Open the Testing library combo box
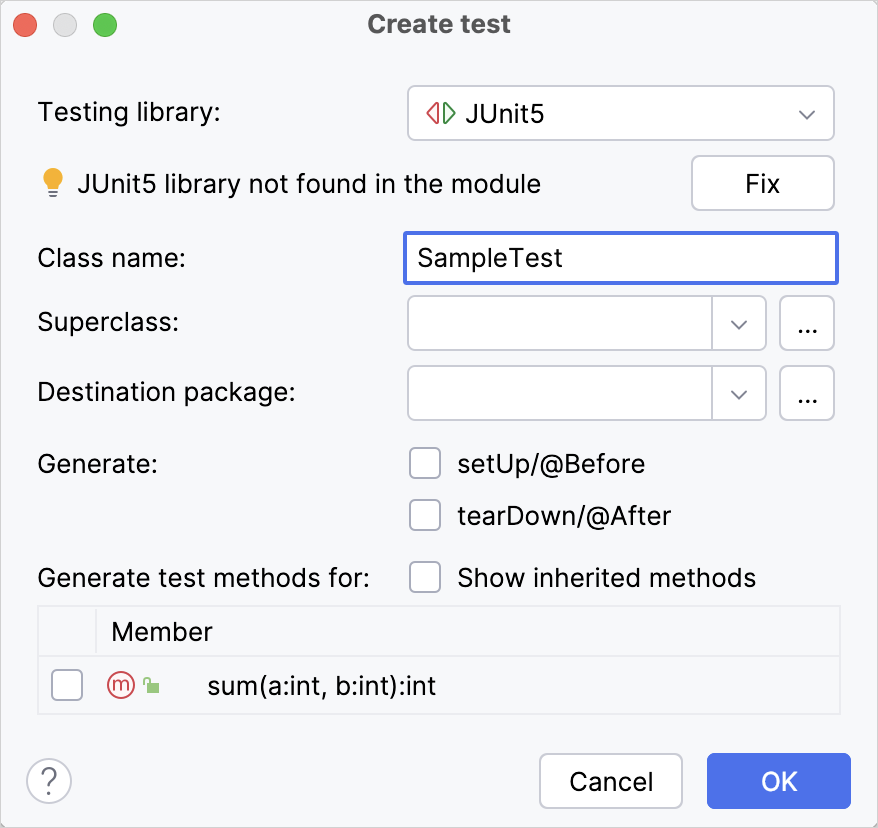The width and height of the screenshot is (878, 828). click(620, 113)
